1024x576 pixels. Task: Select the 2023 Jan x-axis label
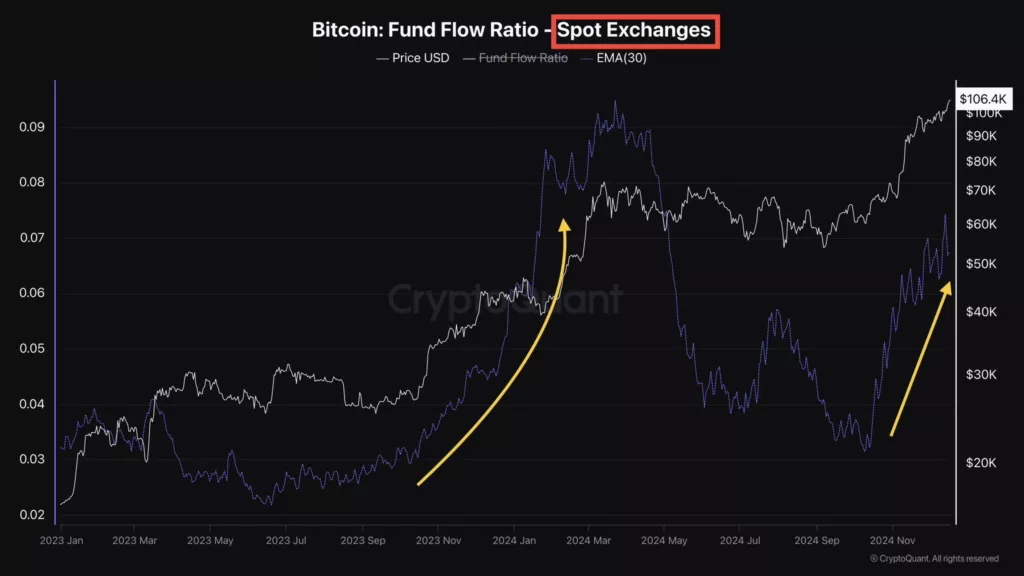pyautogui.click(x=61, y=541)
